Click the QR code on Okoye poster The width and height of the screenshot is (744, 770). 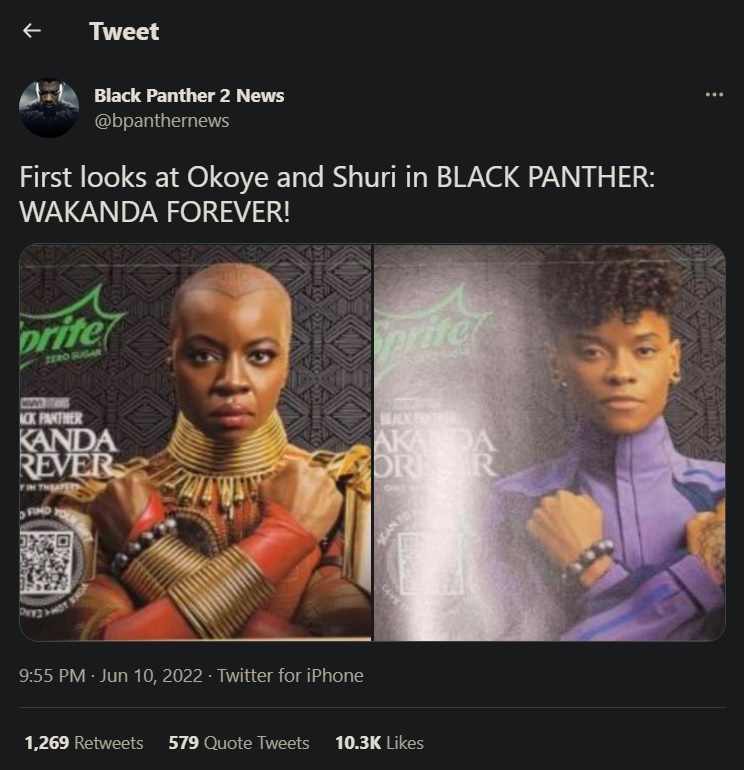46,562
